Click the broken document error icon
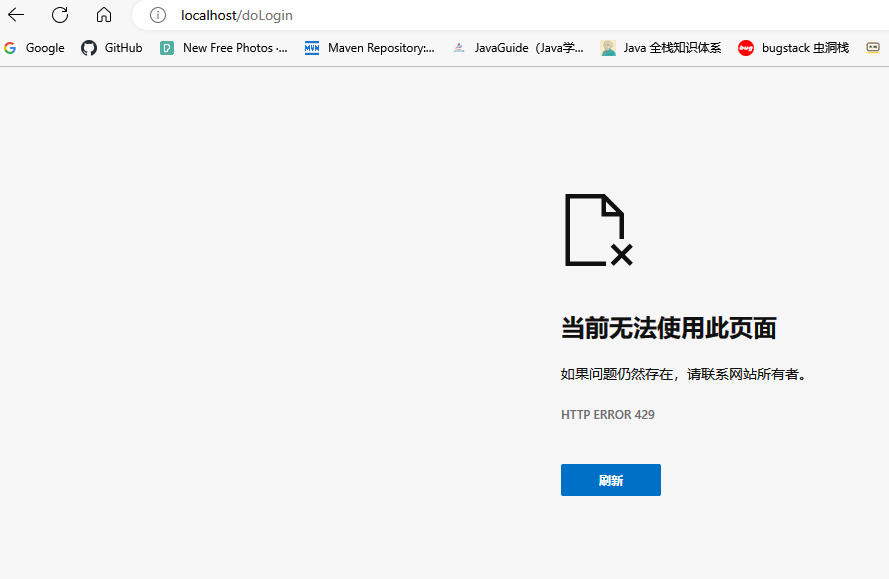889x579 pixels. [x=598, y=230]
